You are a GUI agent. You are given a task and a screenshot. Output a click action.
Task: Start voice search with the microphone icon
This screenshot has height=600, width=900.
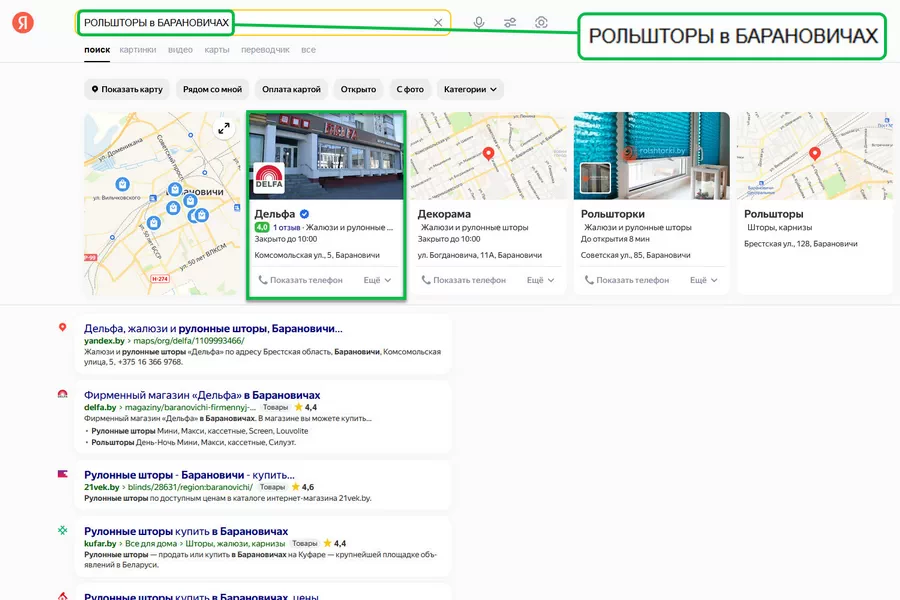tap(479, 22)
